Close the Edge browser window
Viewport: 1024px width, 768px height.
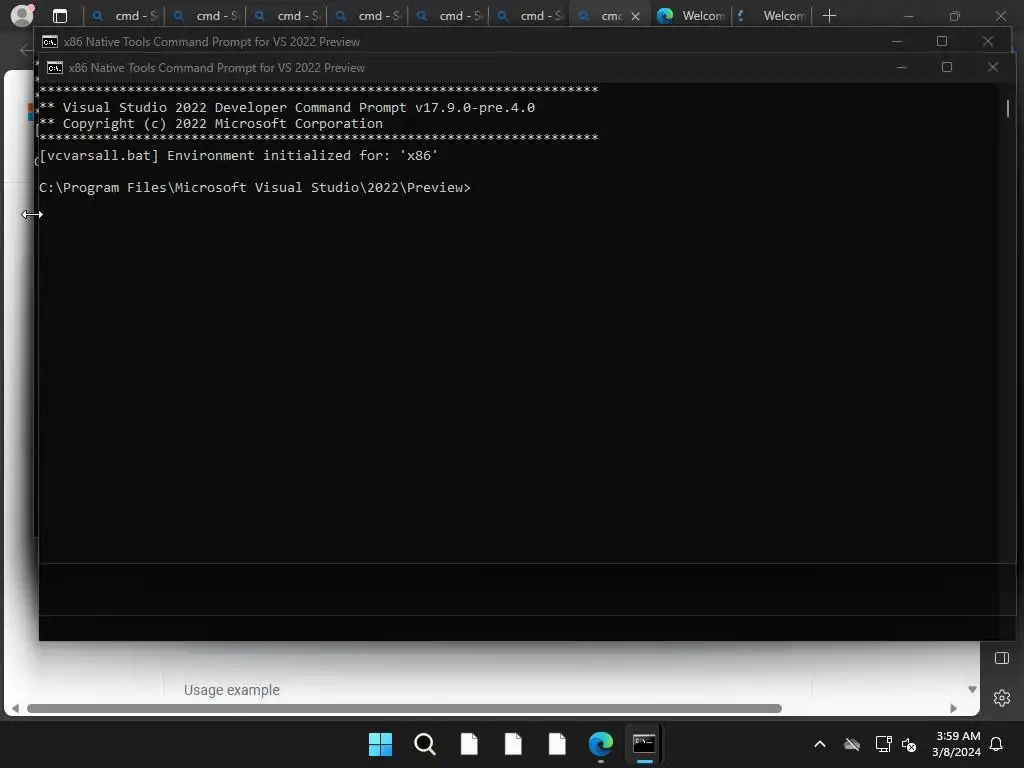1000,16
